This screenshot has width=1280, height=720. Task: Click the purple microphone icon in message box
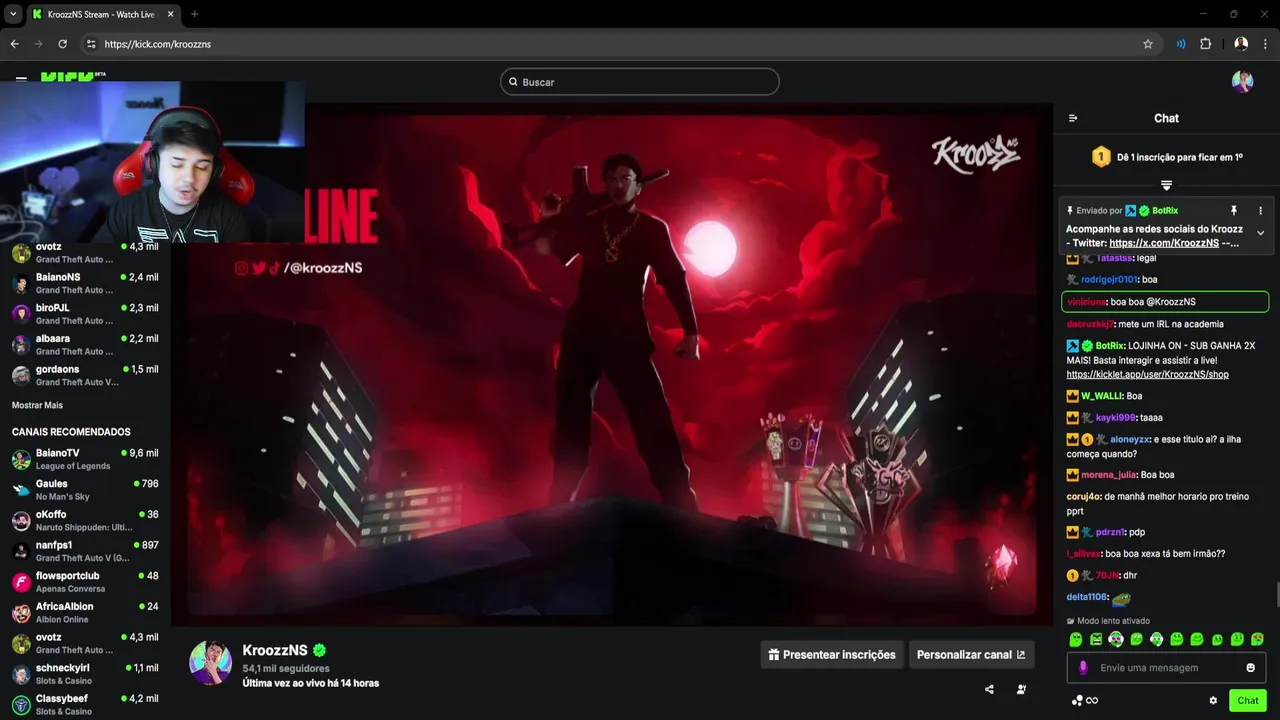click(1083, 668)
